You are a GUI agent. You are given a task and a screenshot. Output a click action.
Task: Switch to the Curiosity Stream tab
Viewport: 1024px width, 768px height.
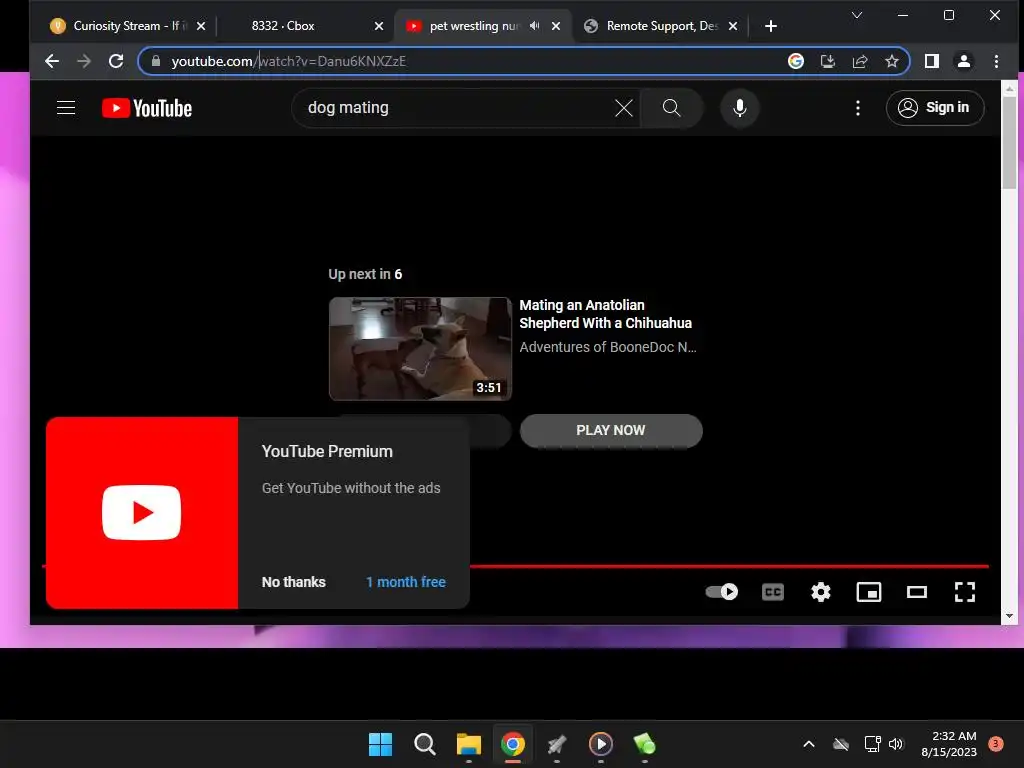[x=127, y=25]
